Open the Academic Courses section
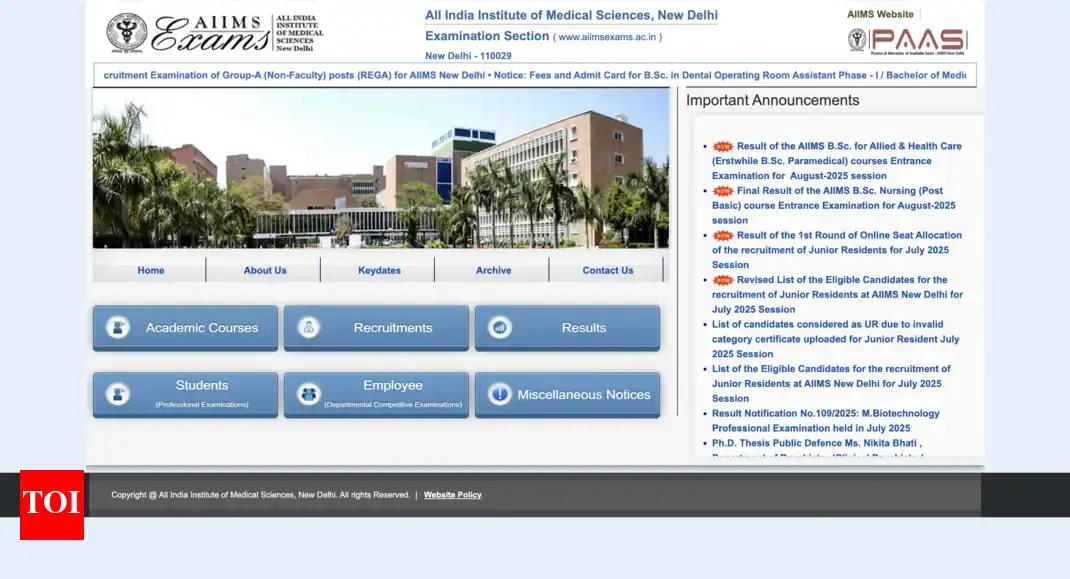Image resolution: width=1070 pixels, height=579 pixels. click(186, 328)
